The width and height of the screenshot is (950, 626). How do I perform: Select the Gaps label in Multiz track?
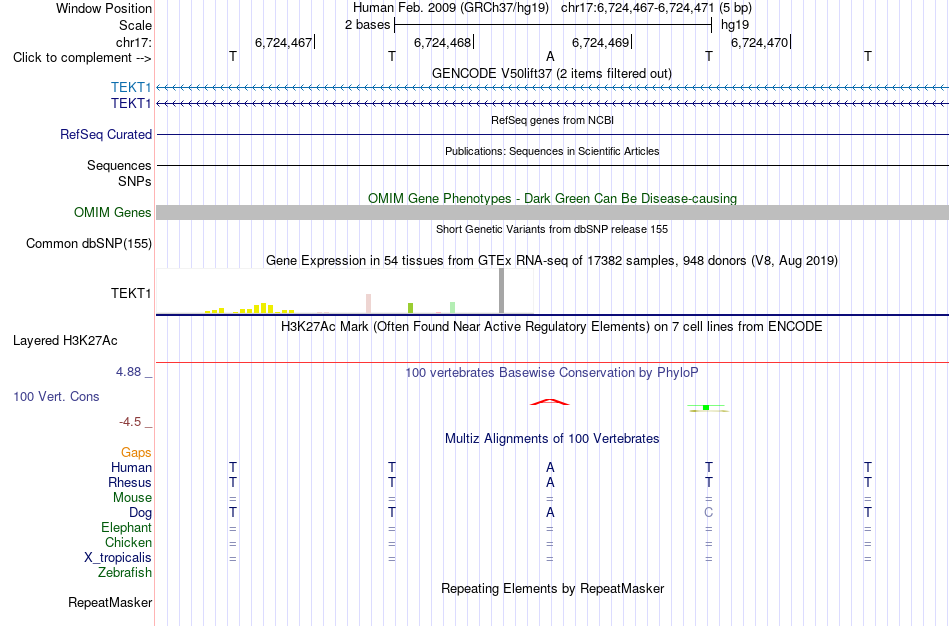pyautogui.click(x=136, y=453)
